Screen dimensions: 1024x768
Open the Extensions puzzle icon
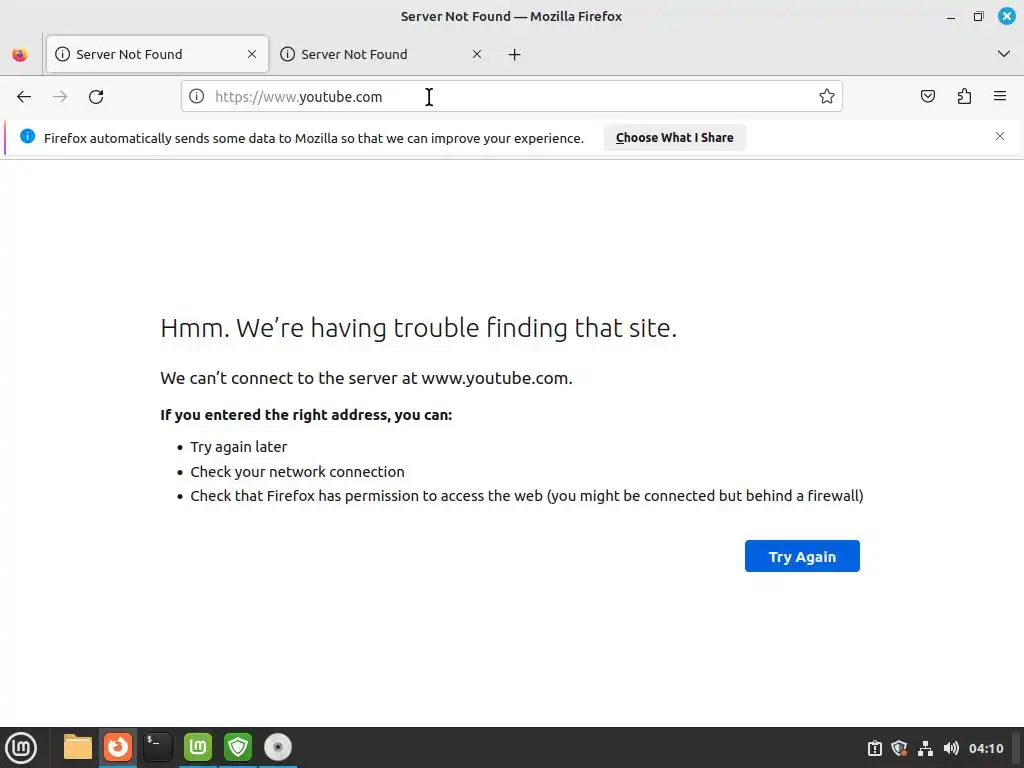point(964,97)
